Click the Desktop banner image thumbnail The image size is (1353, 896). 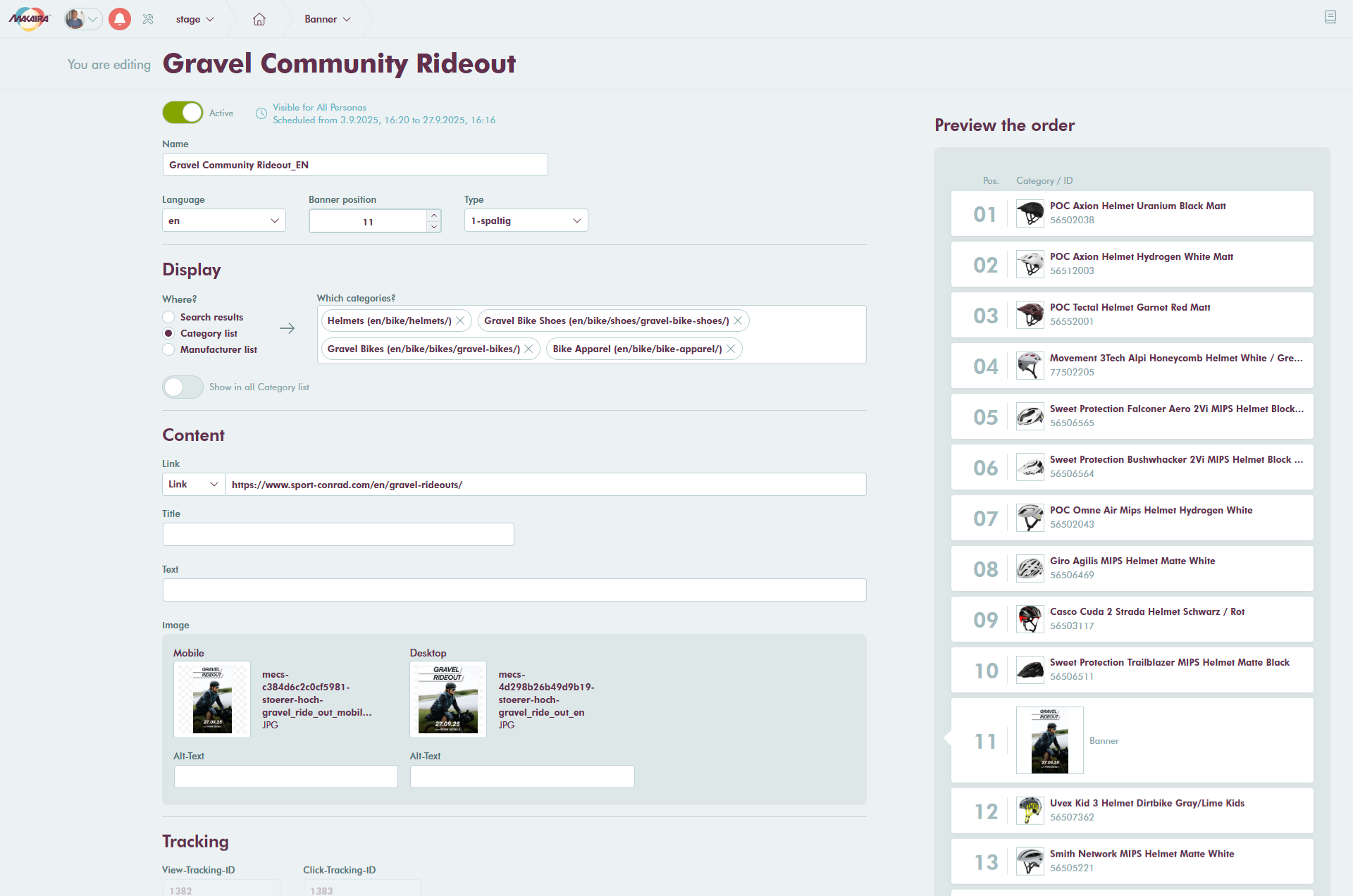point(447,699)
